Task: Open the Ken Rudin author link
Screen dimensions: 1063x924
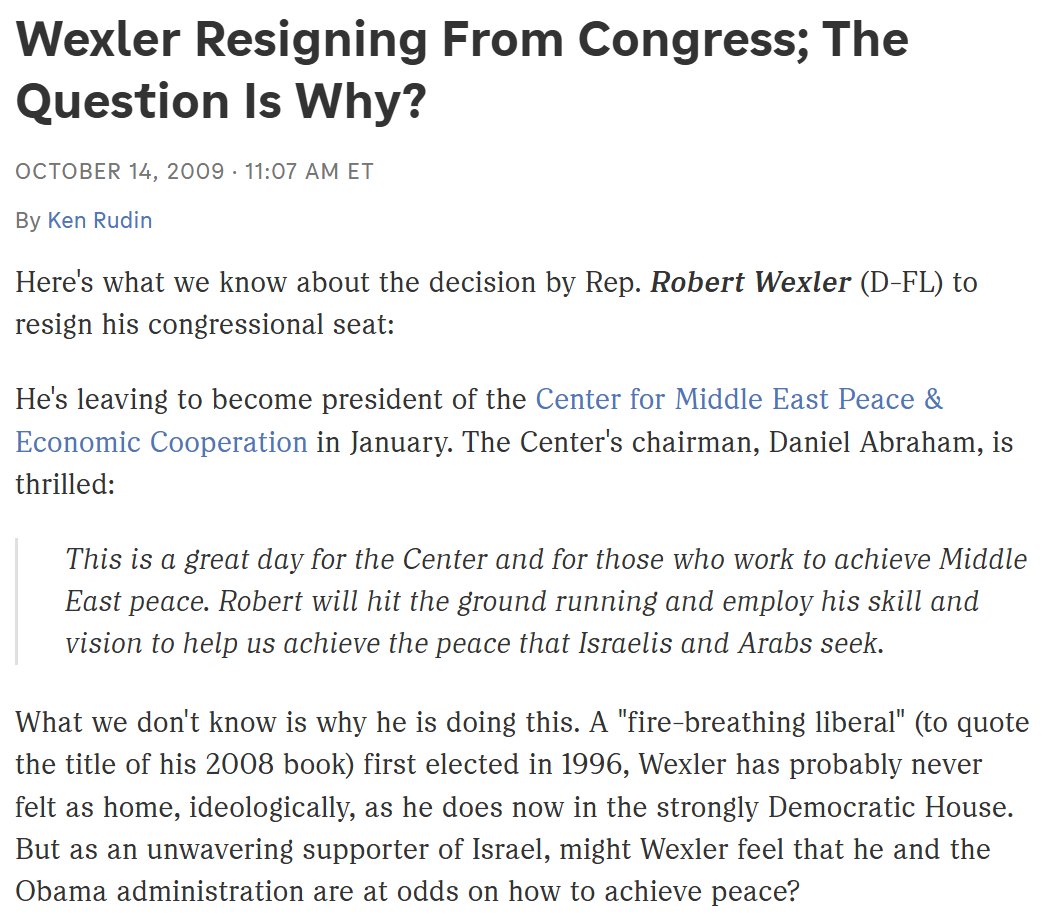Action: pos(99,220)
